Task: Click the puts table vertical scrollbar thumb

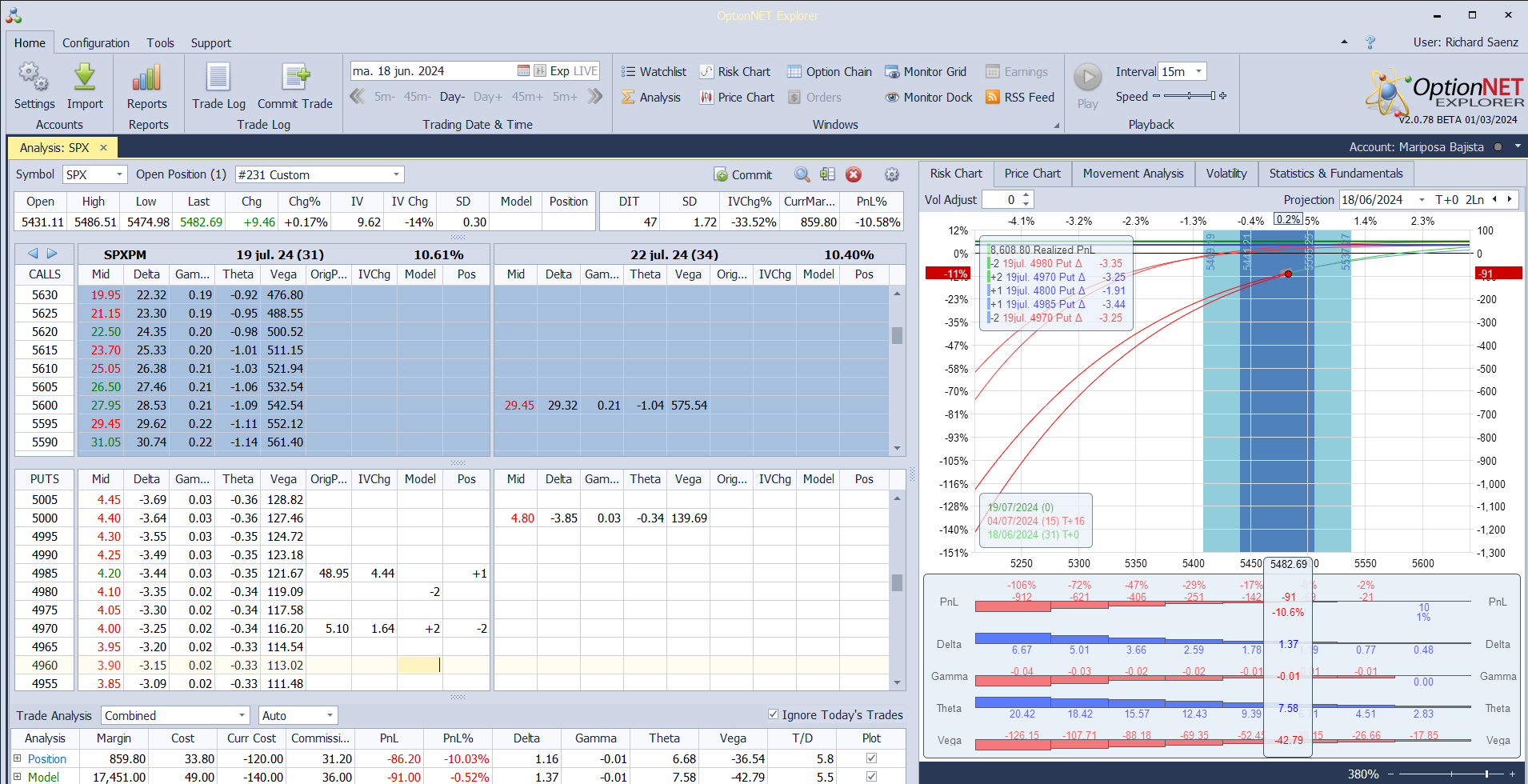Action: [x=897, y=582]
